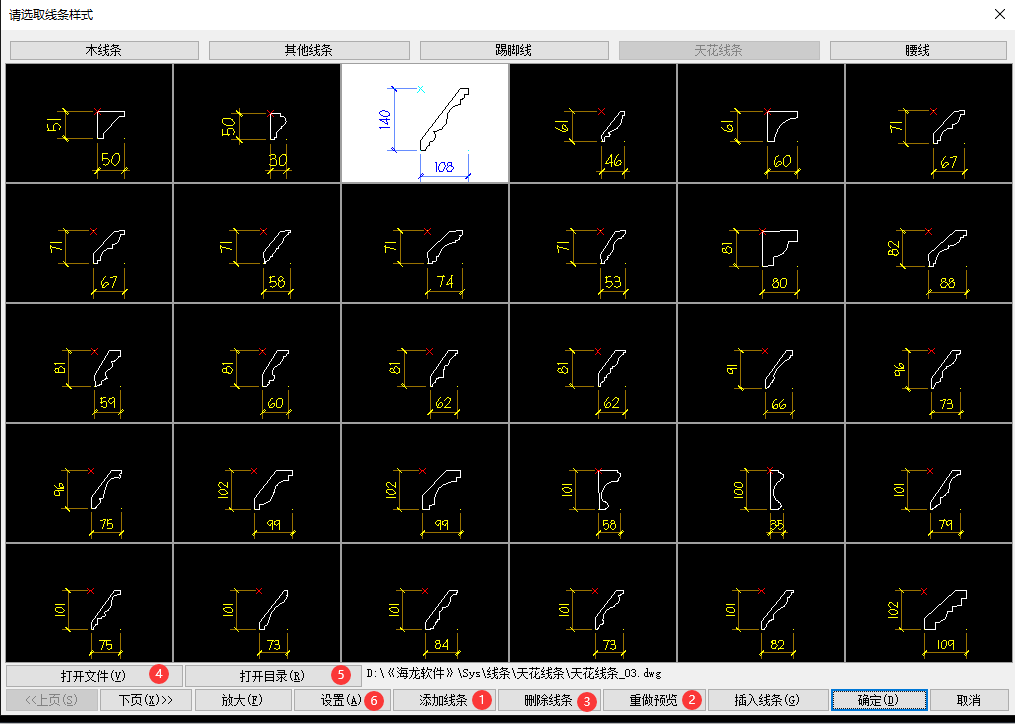Screen dimensions: 1015x724
Task: Pick the 101 by 82 molding profile
Action: click(761, 603)
